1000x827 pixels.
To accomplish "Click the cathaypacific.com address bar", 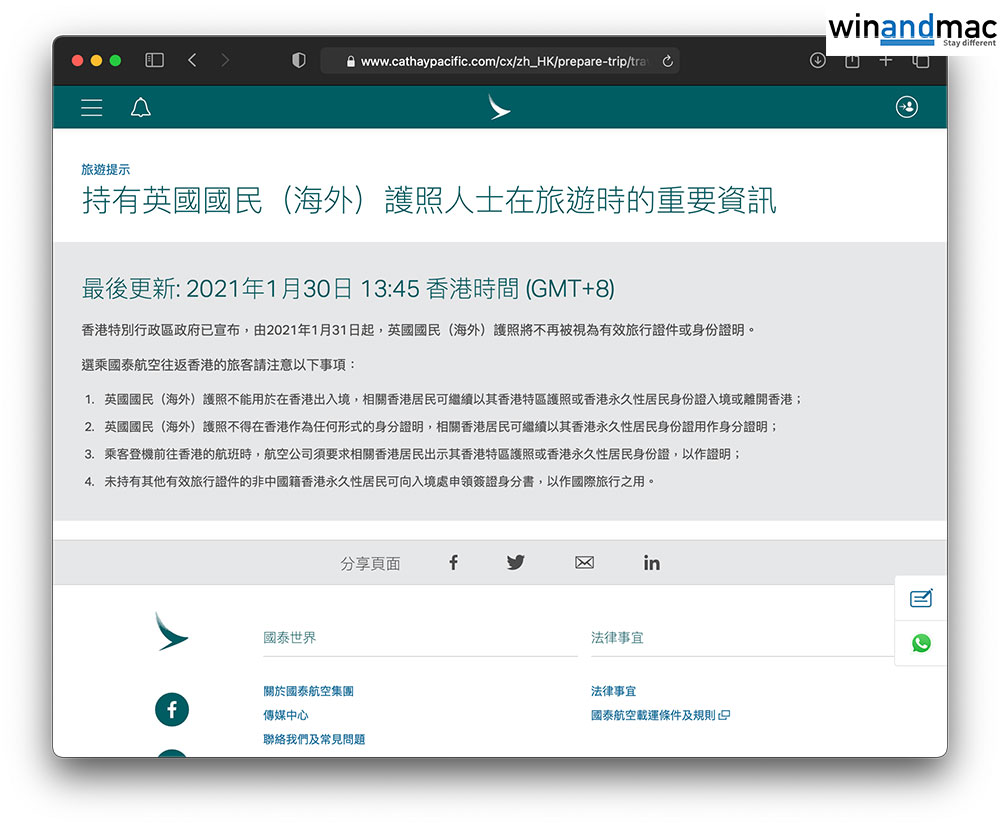I will pyautogui.click(x=500, y=61).
